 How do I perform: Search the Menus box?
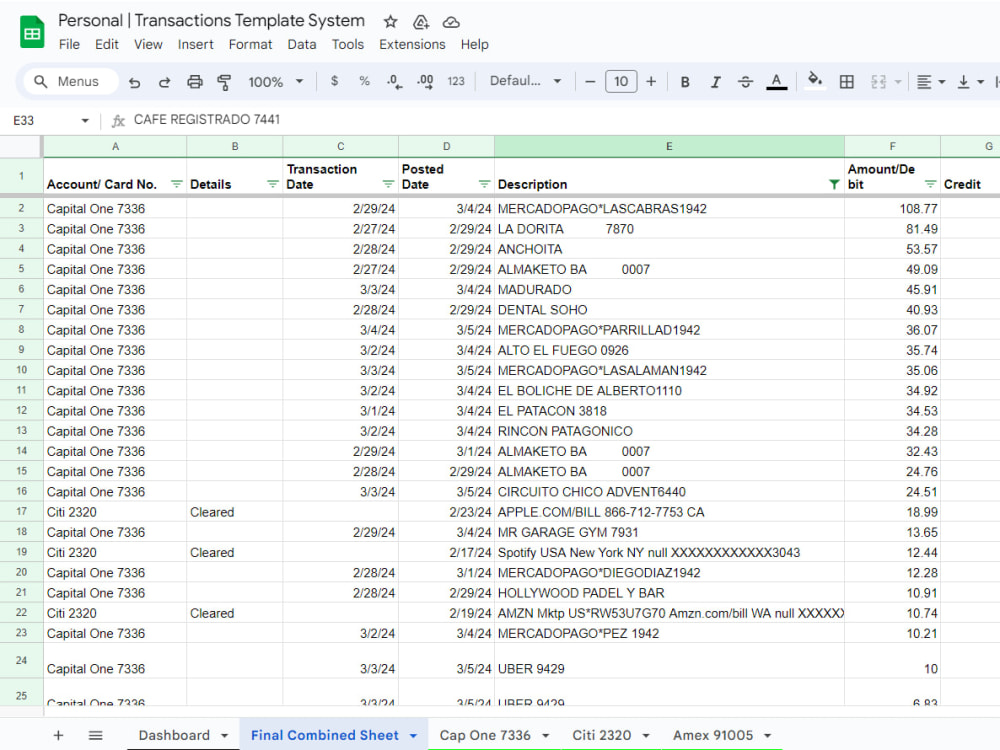71,82
